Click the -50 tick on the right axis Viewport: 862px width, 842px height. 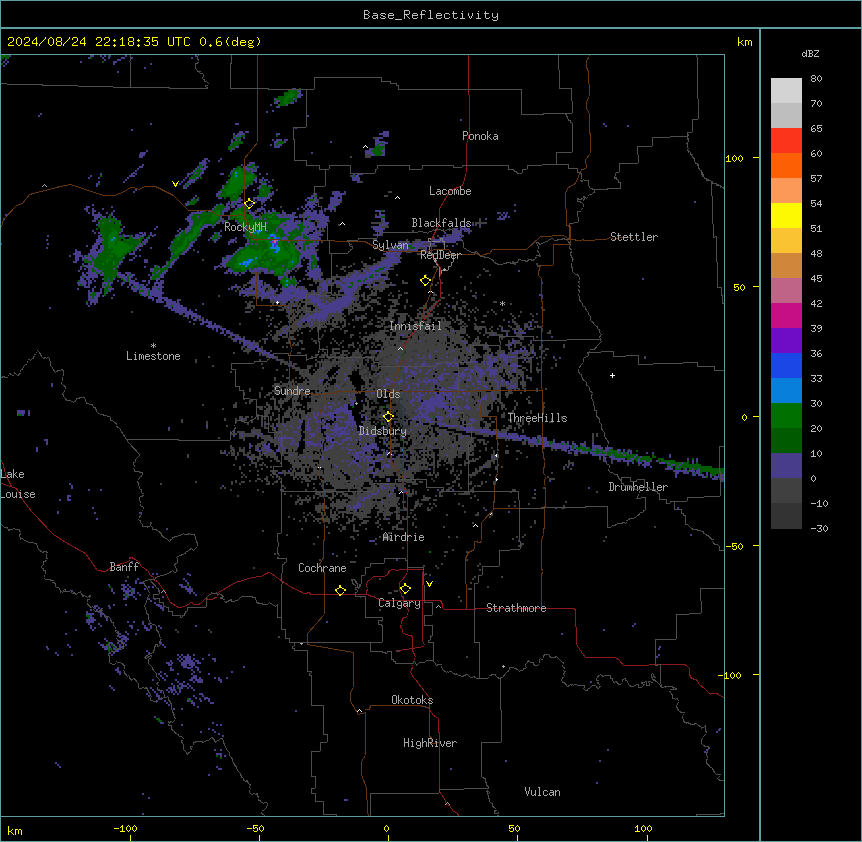coord(734,546)
